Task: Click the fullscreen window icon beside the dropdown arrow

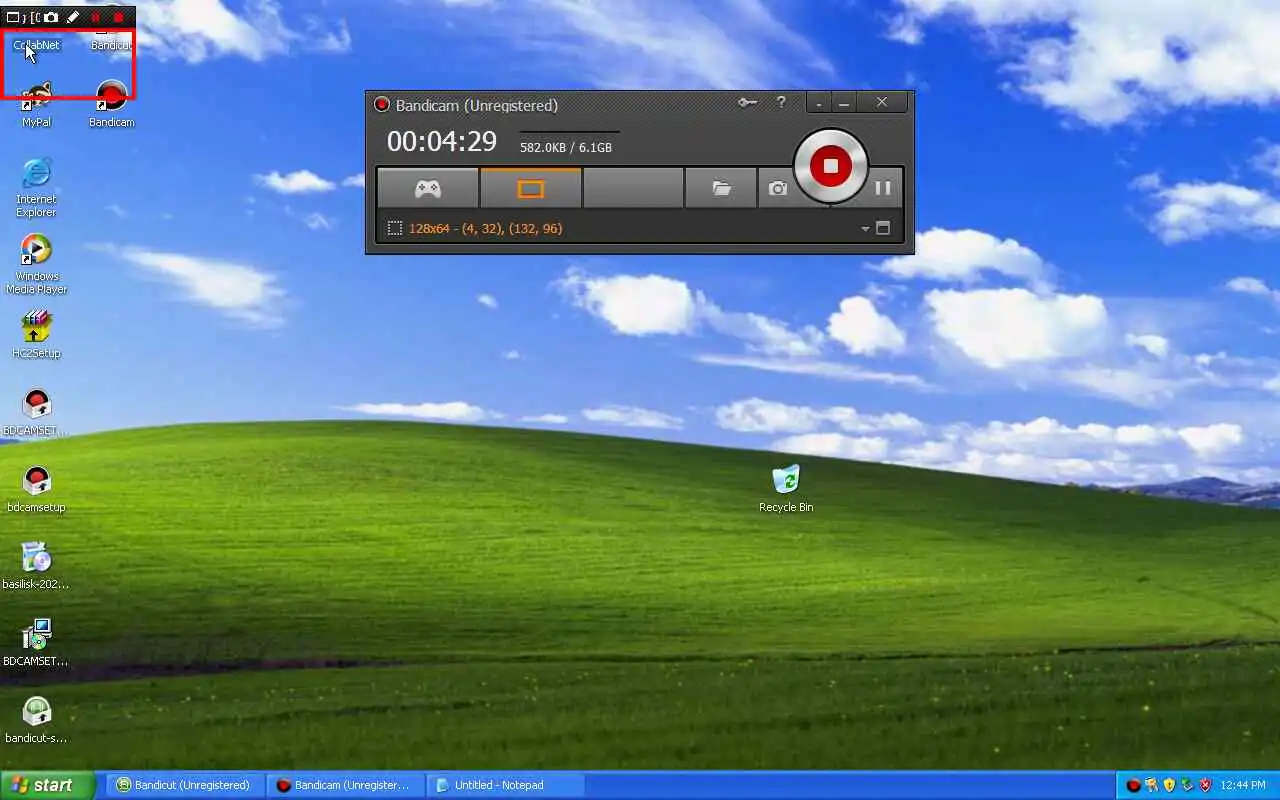Action: coord(883,228)
